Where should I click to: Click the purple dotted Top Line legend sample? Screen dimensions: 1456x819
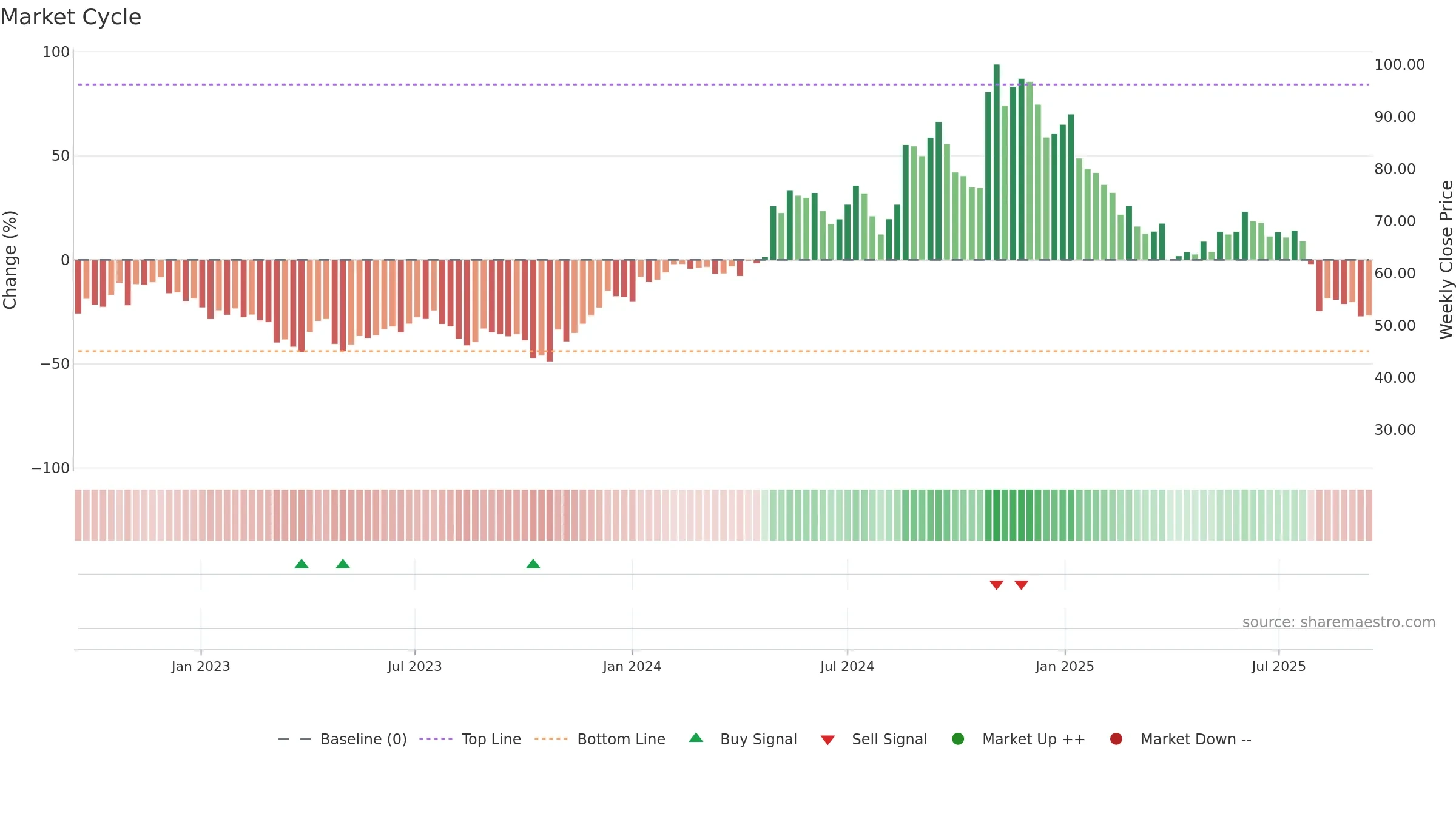pos(436,739)
